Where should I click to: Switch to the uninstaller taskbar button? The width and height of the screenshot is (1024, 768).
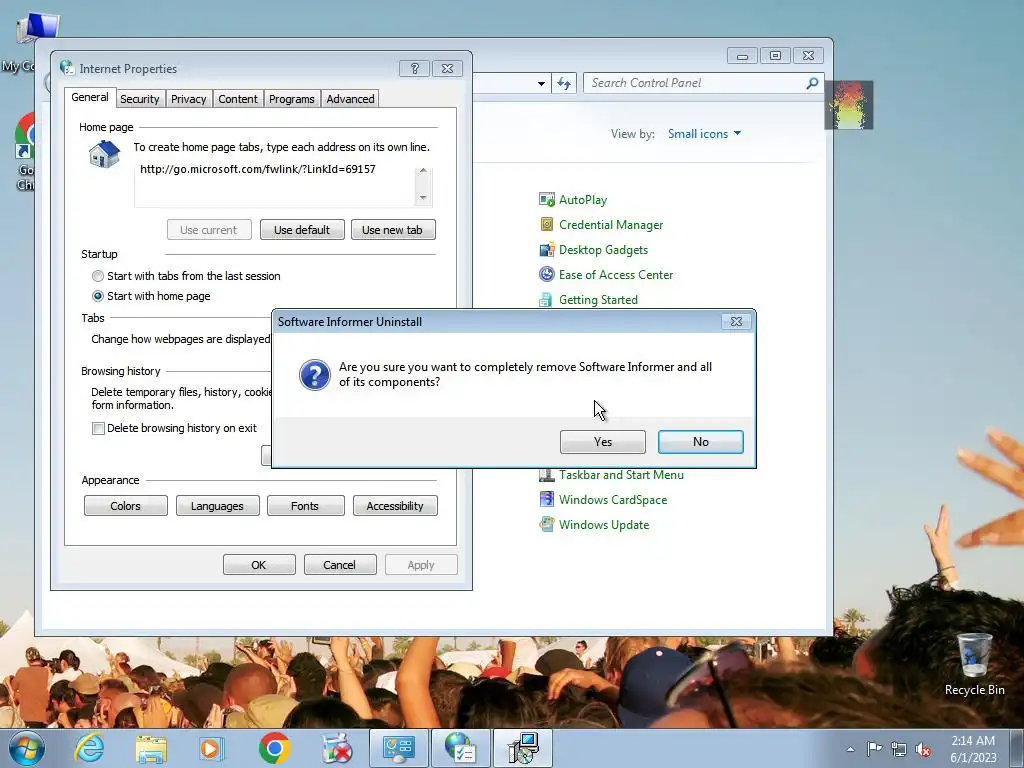[x=523, y=748]
